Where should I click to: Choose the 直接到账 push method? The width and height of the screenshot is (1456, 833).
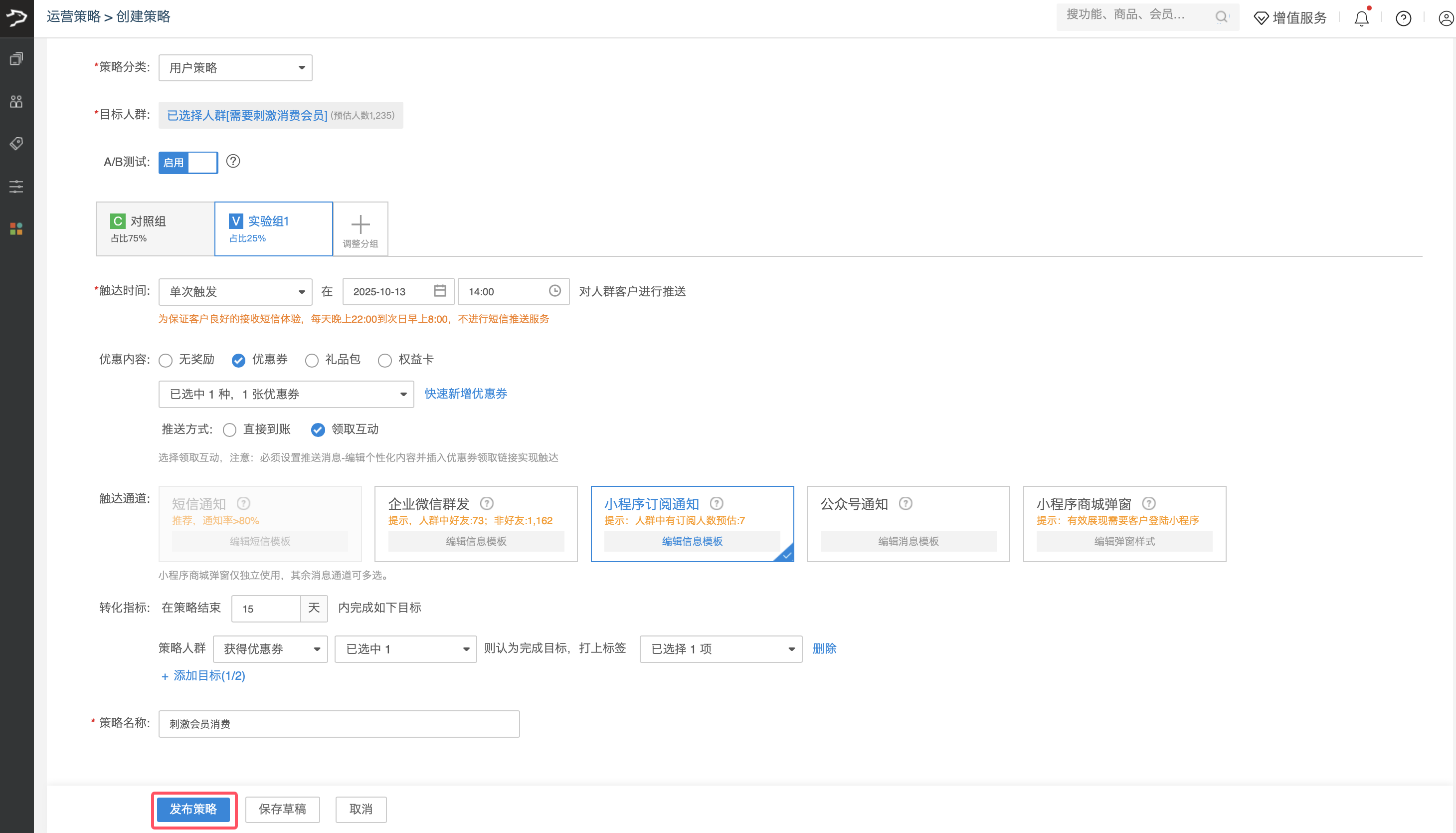point(230,429)
